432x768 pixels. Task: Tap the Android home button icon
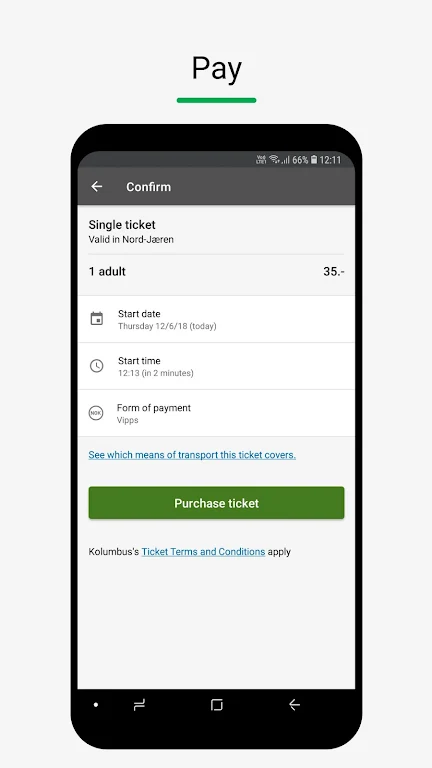216,705
